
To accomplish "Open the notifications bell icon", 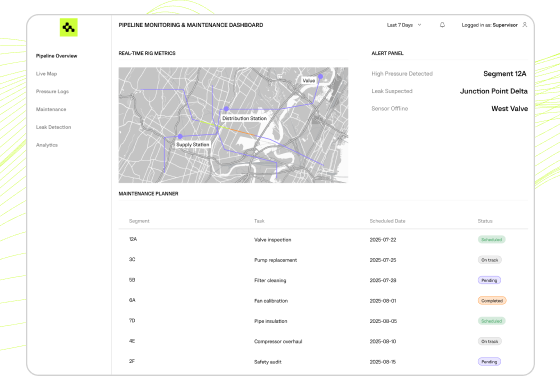I will tap(442, 25).
